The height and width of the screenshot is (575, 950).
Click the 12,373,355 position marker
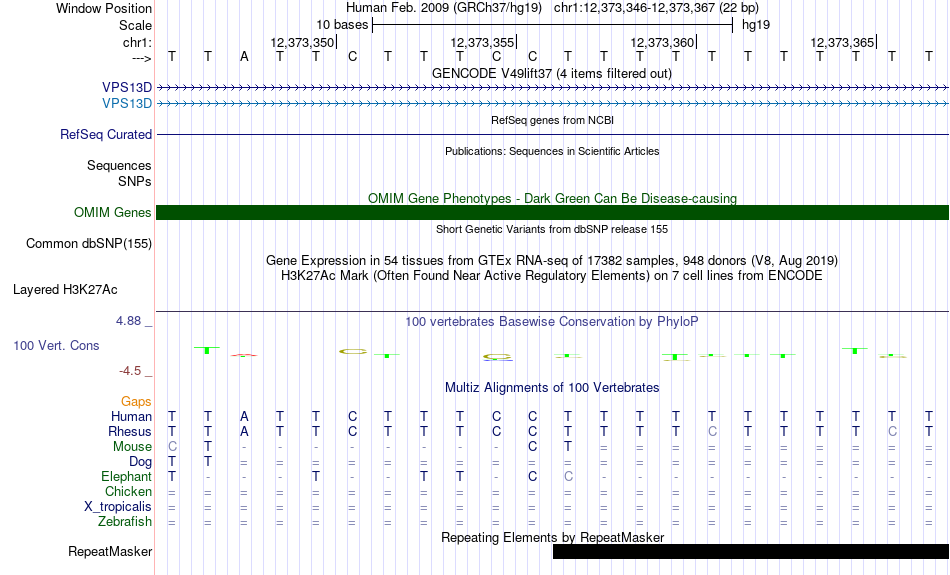click(482, 42)
